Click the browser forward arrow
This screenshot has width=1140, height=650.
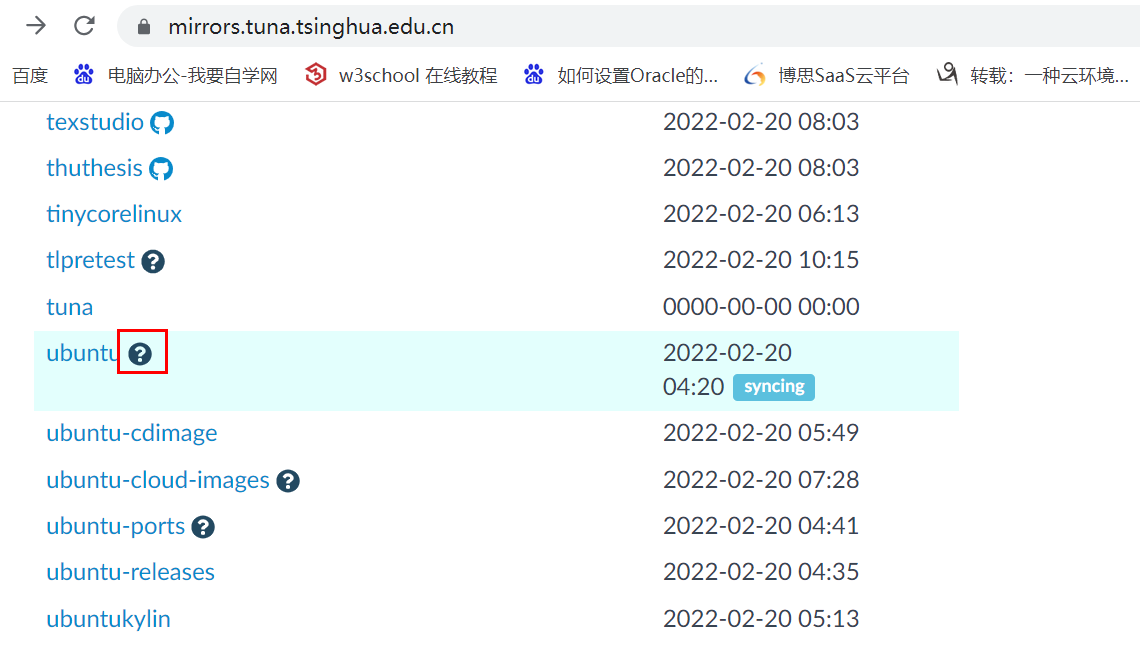click(x=36, y=26)
